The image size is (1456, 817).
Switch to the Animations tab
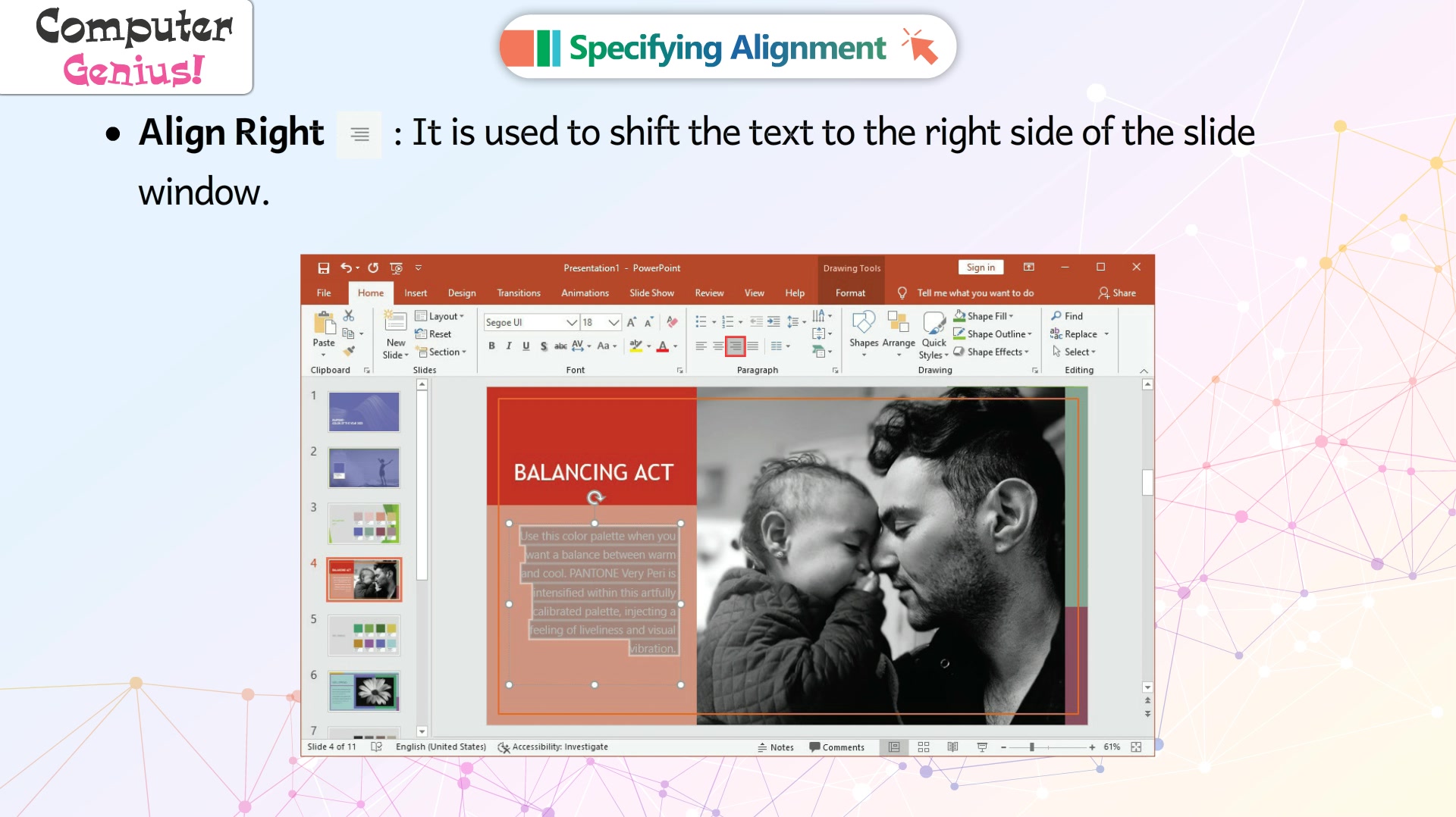[x=585, y=293]
